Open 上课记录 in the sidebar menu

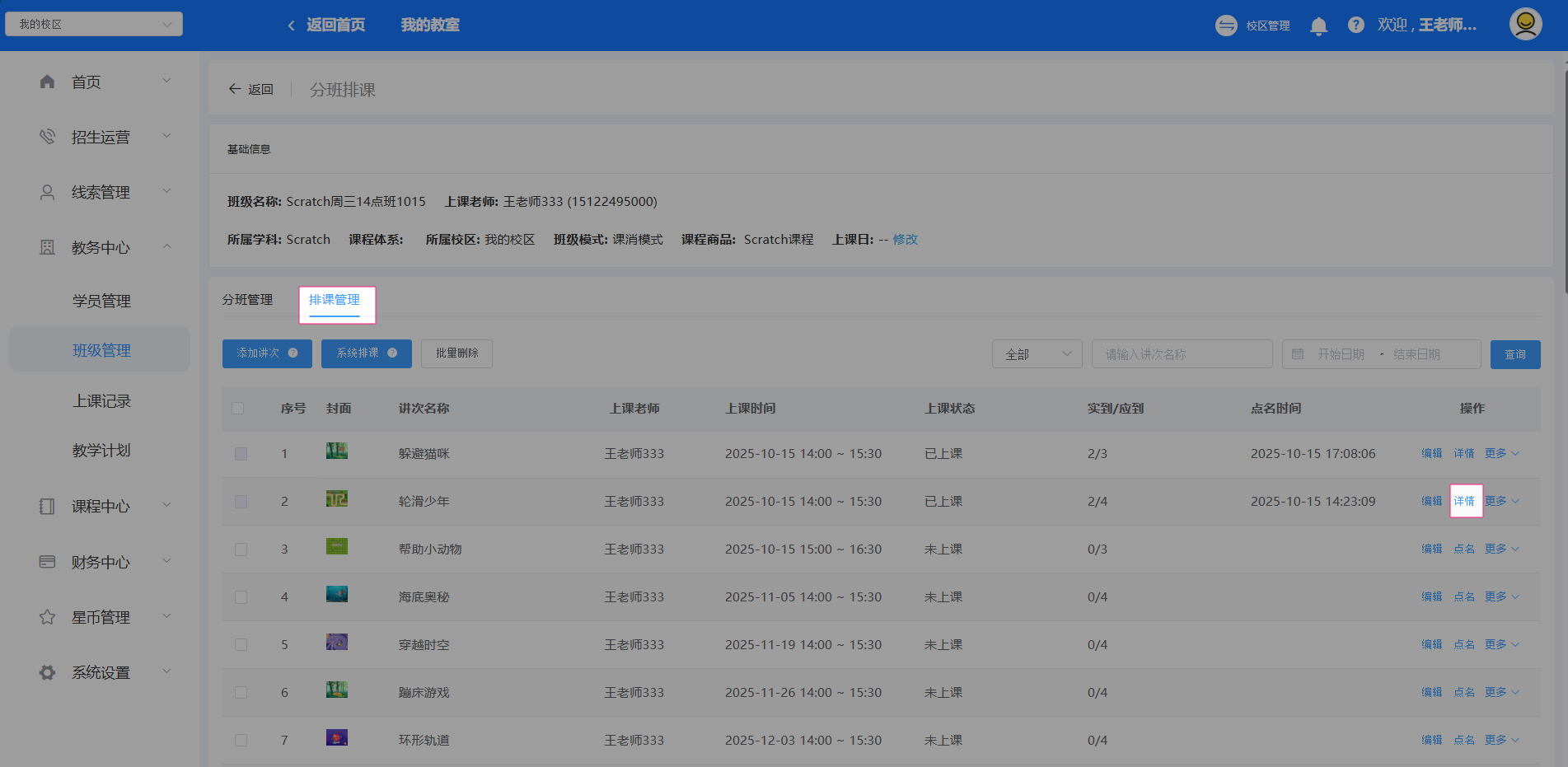101,401
